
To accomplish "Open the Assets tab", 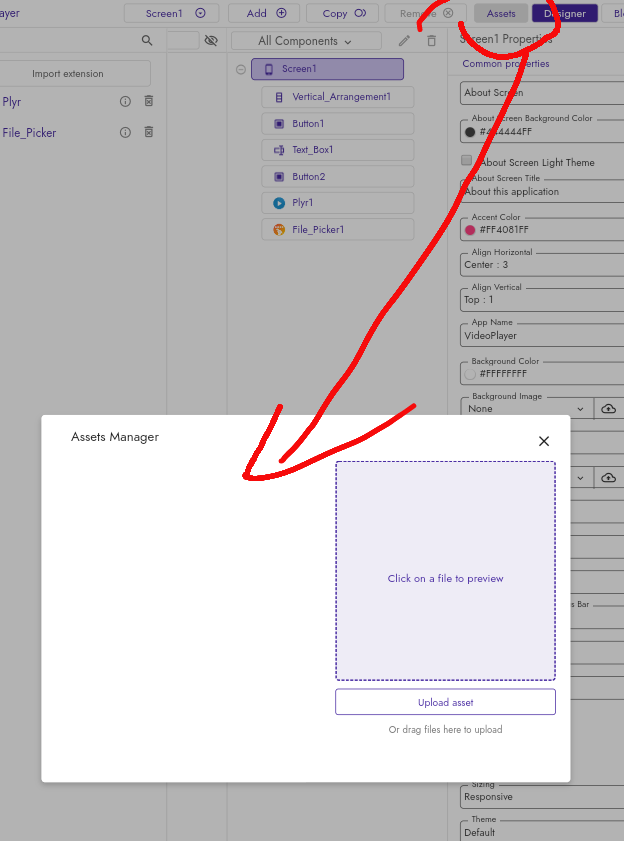I will pos(500,13).
